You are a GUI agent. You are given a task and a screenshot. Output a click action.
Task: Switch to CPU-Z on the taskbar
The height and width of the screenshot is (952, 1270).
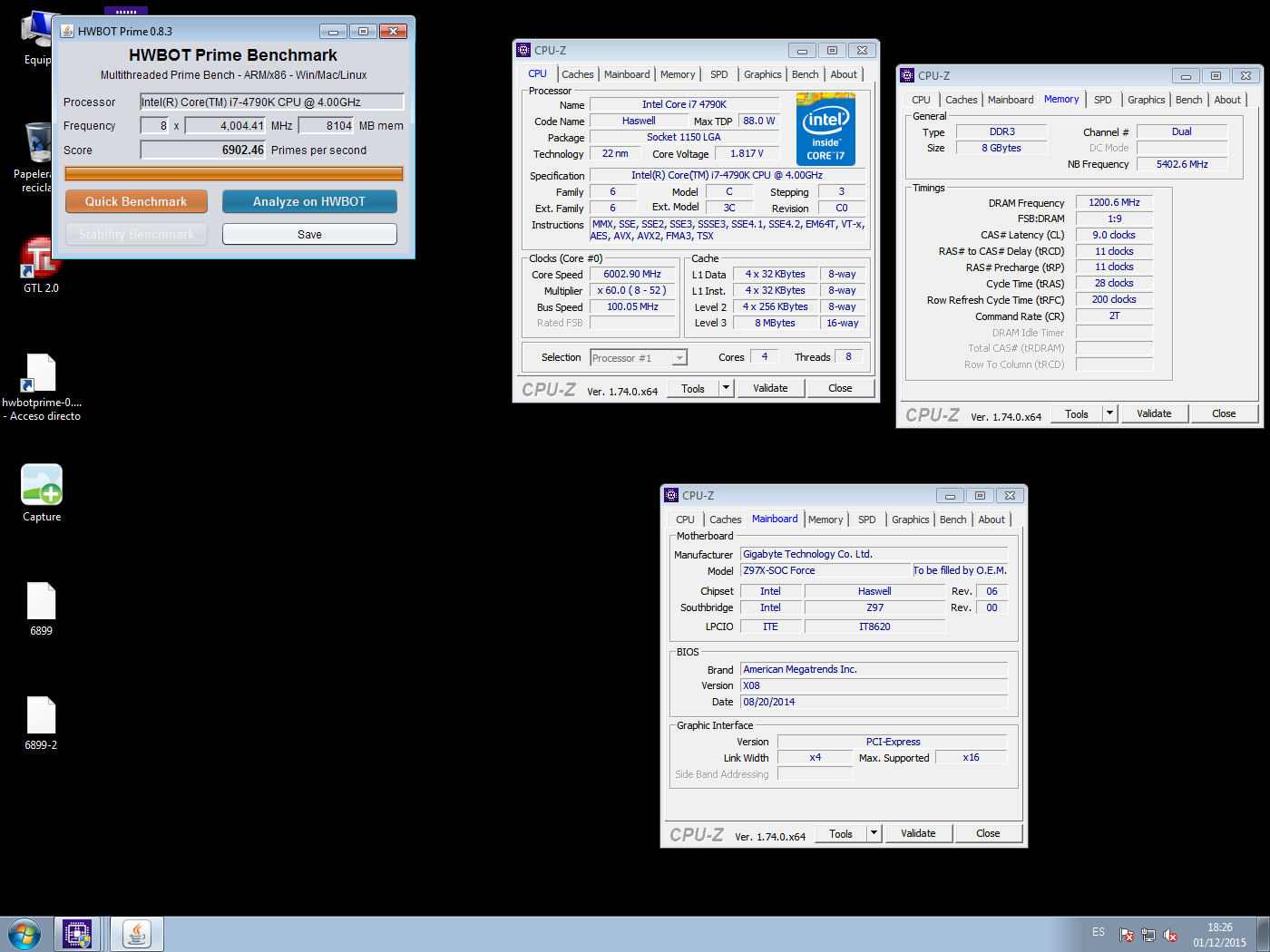(x=78, y=934)
